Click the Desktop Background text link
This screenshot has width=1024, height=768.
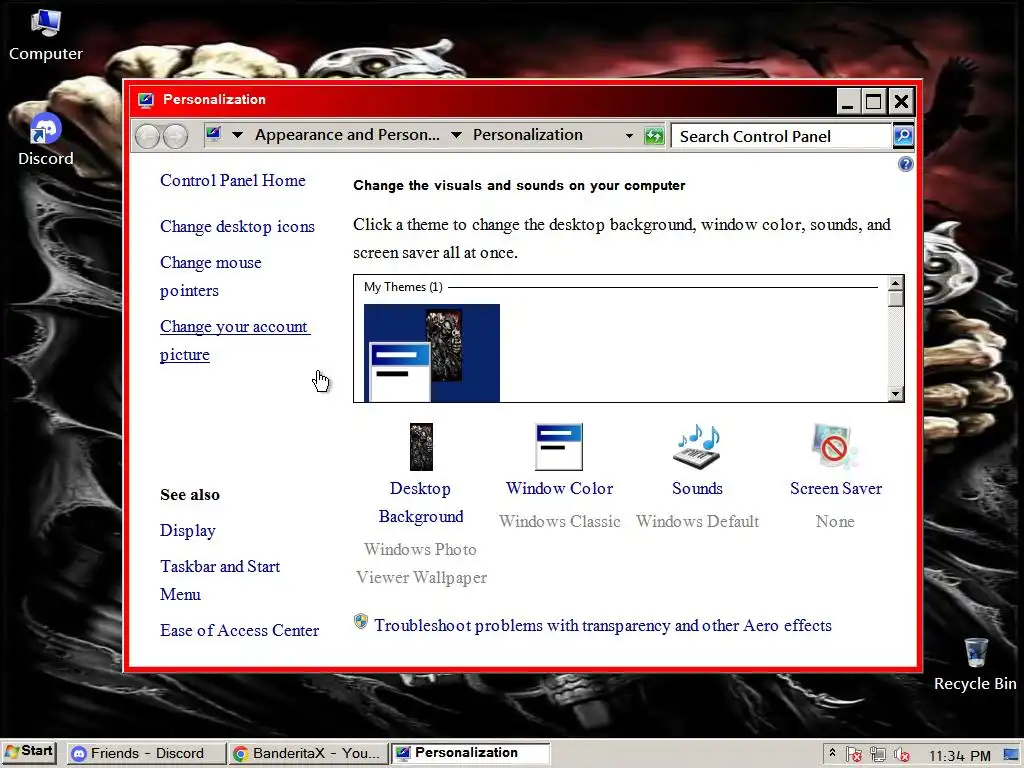[x=421, y=502]
